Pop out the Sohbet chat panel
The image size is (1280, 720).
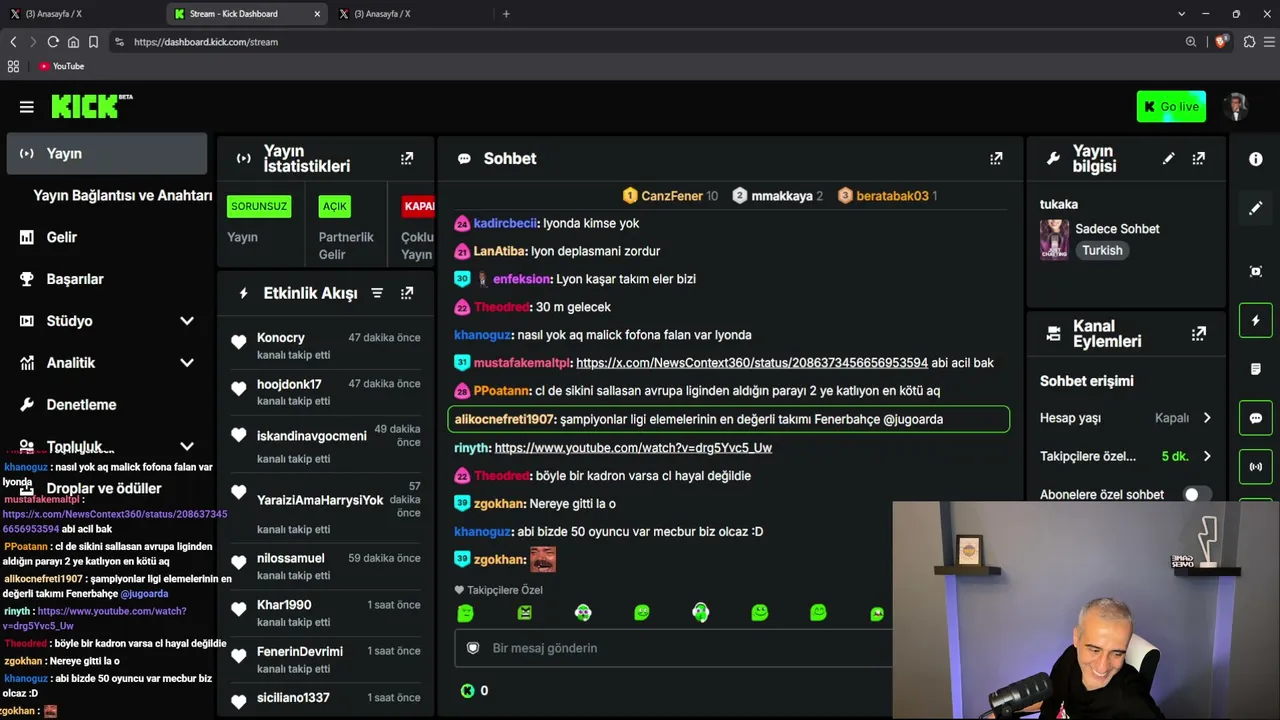click(x=996, y=158)
